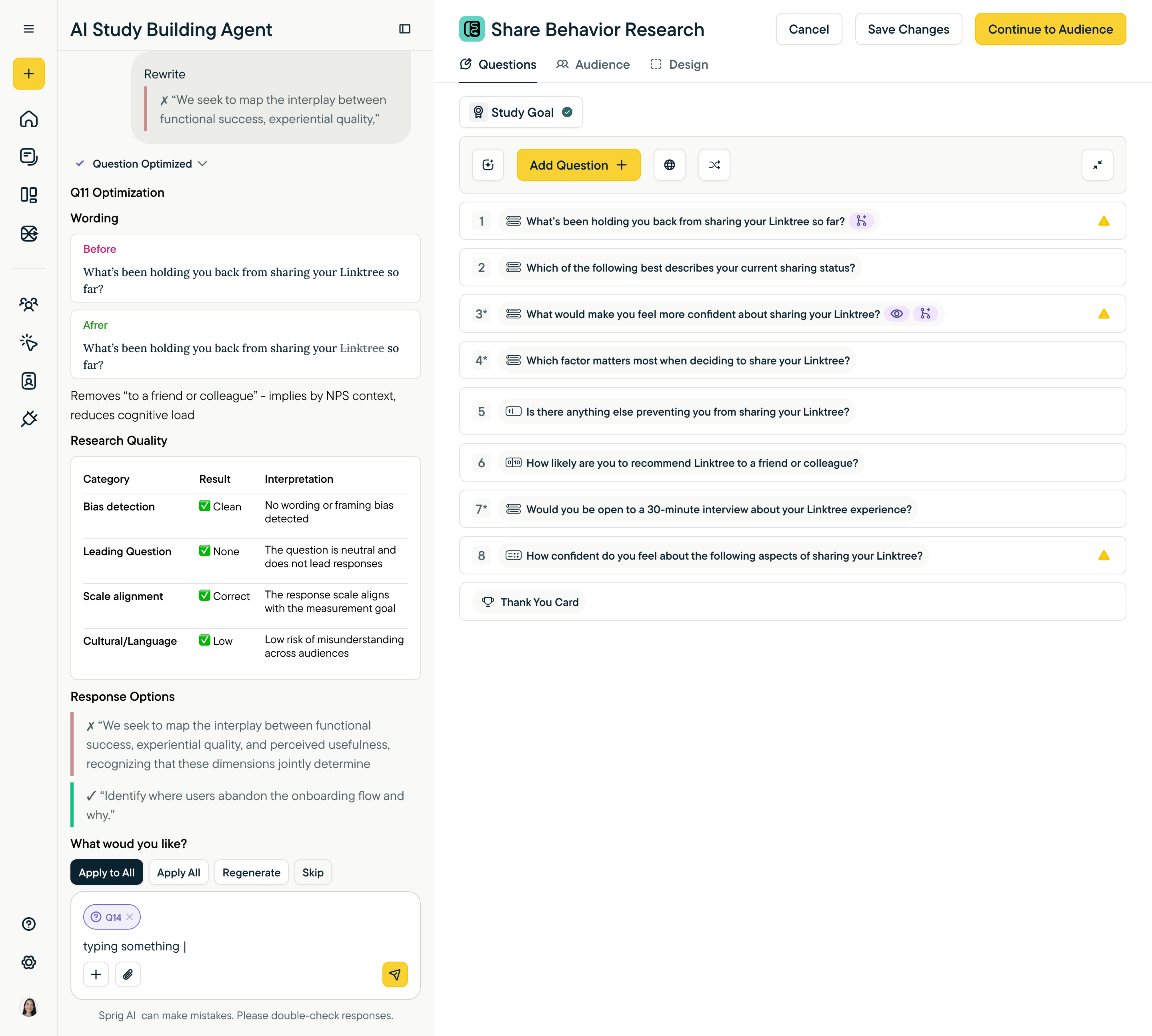Image resolution: width=1152 pixels, height=1036 pixels.
Task: Click the Cultural/Language row in table
Action: (x=245, y=647)
